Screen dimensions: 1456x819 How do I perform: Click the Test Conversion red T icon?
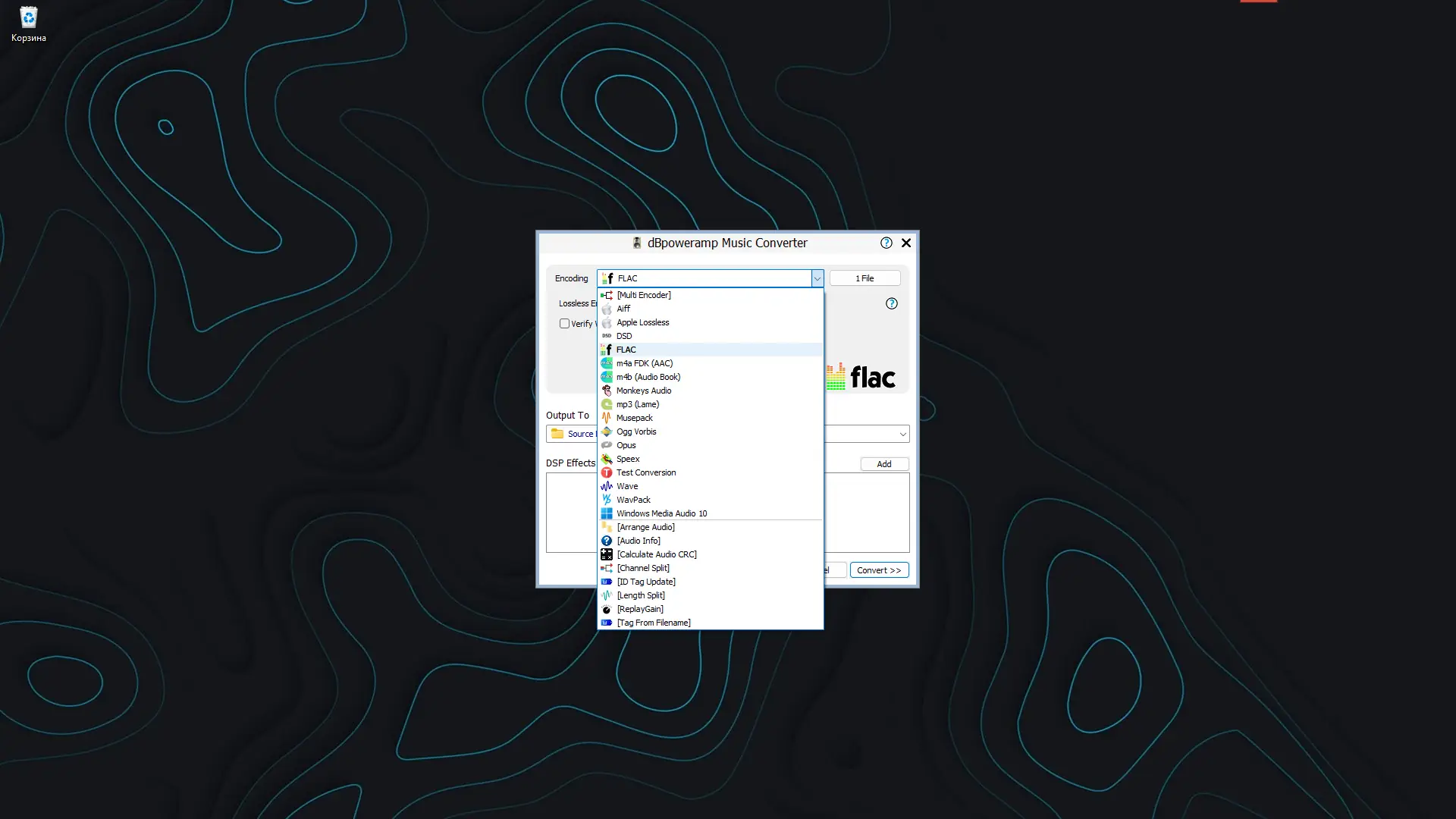[607, 472]
